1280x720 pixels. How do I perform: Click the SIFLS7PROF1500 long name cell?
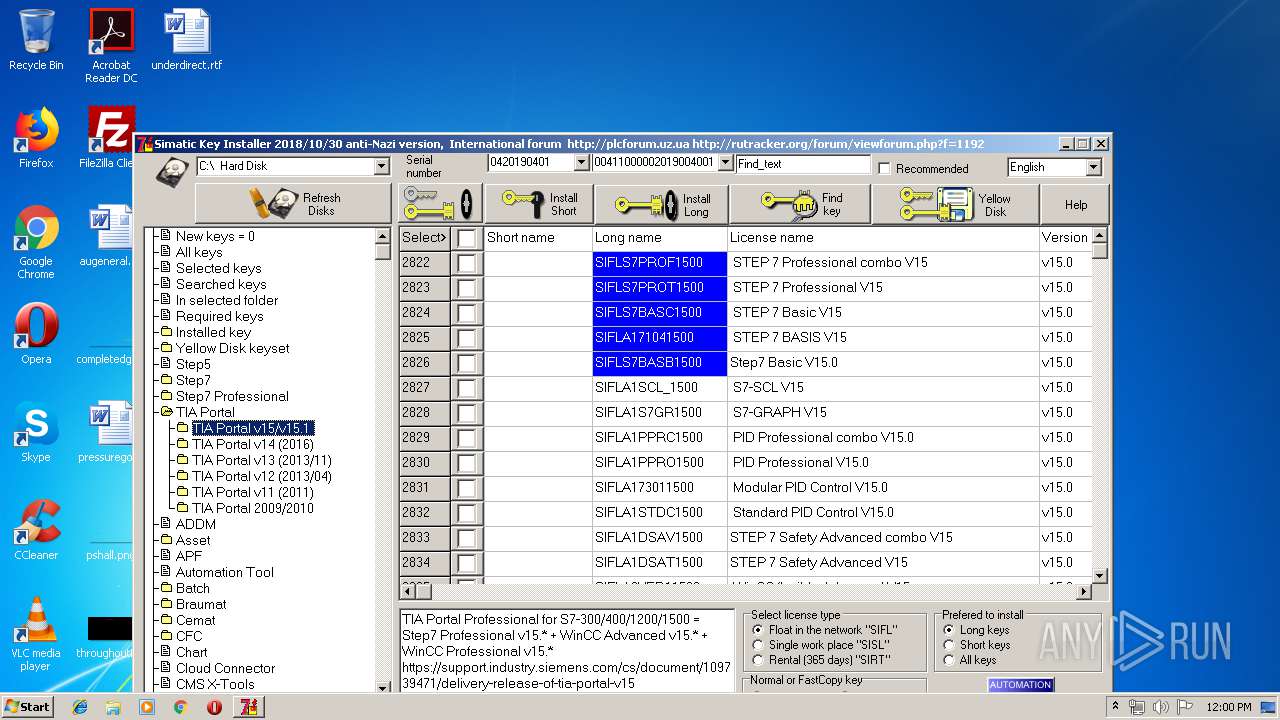click(660, 263)
